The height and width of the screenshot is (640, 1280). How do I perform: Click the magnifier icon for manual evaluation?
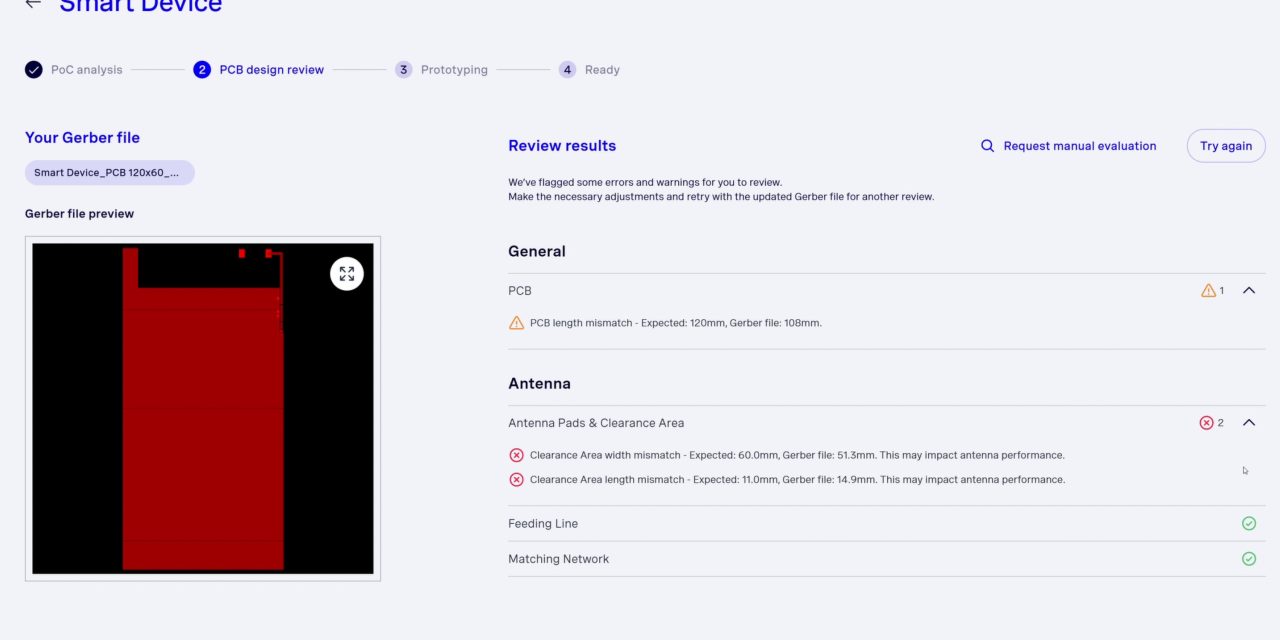point(987,146)
